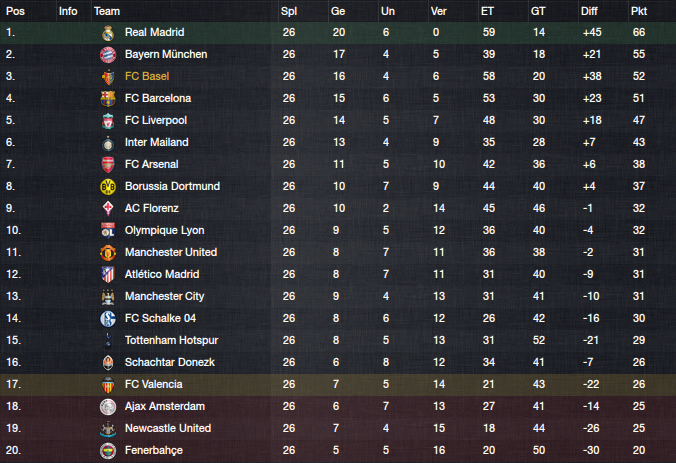Click the Spl column header
Screen dimensions: 676x463
click(x=289, y=11)
